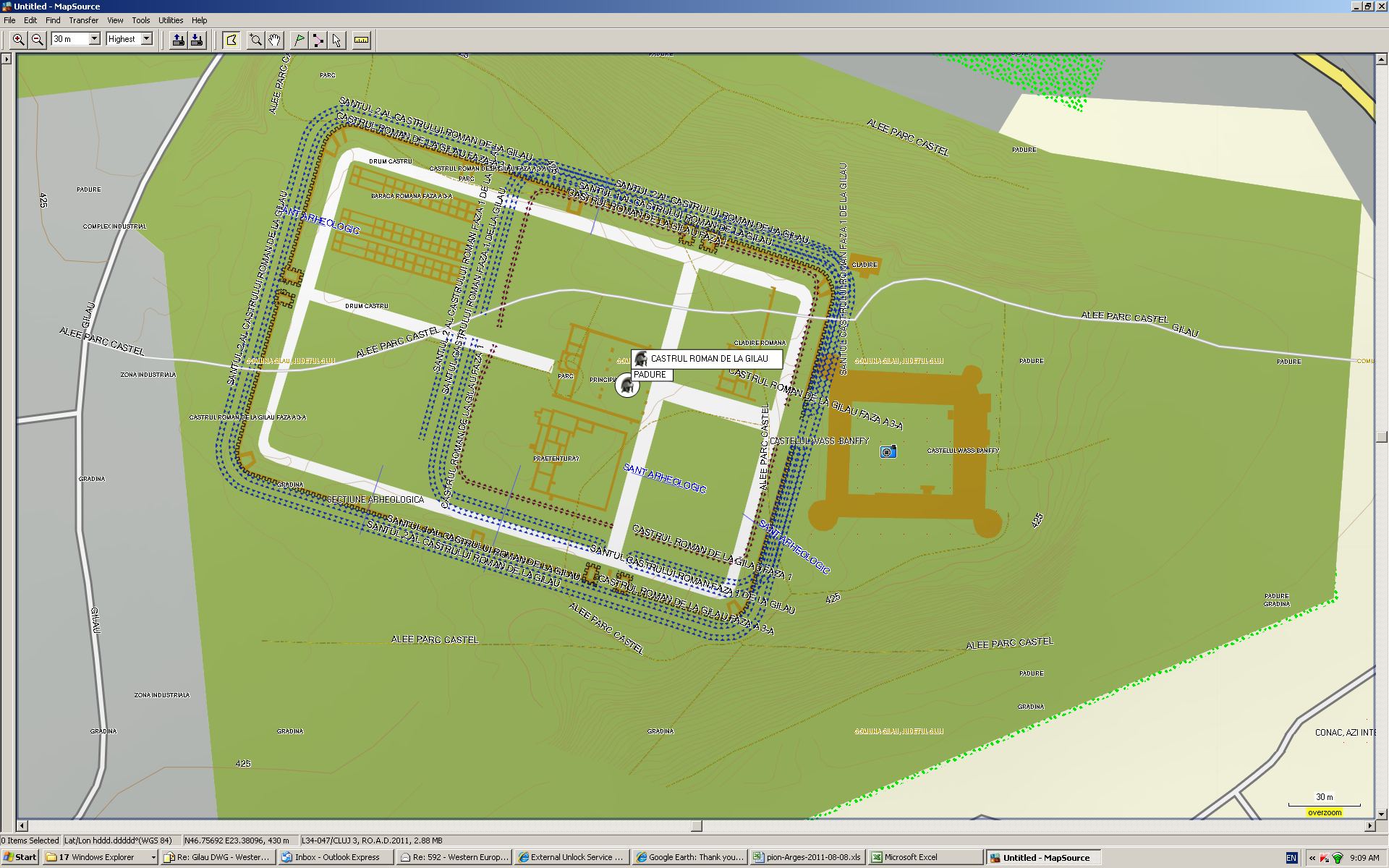Open the File menu
This screenshot has height=868, width=1389.
tap(9, 20)
